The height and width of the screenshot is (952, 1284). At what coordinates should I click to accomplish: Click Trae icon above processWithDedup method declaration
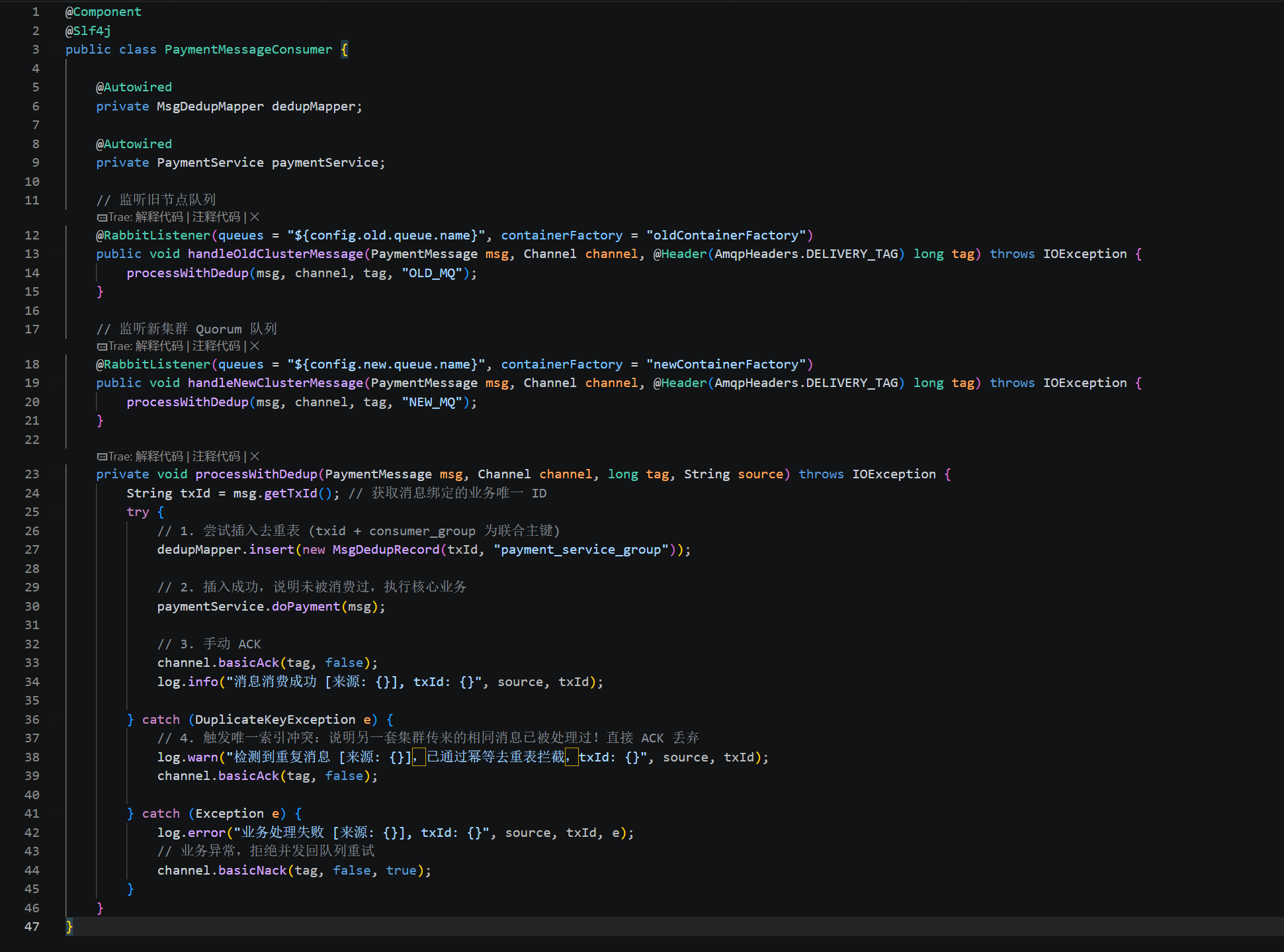pyautogui.click(x=102, y=456)
